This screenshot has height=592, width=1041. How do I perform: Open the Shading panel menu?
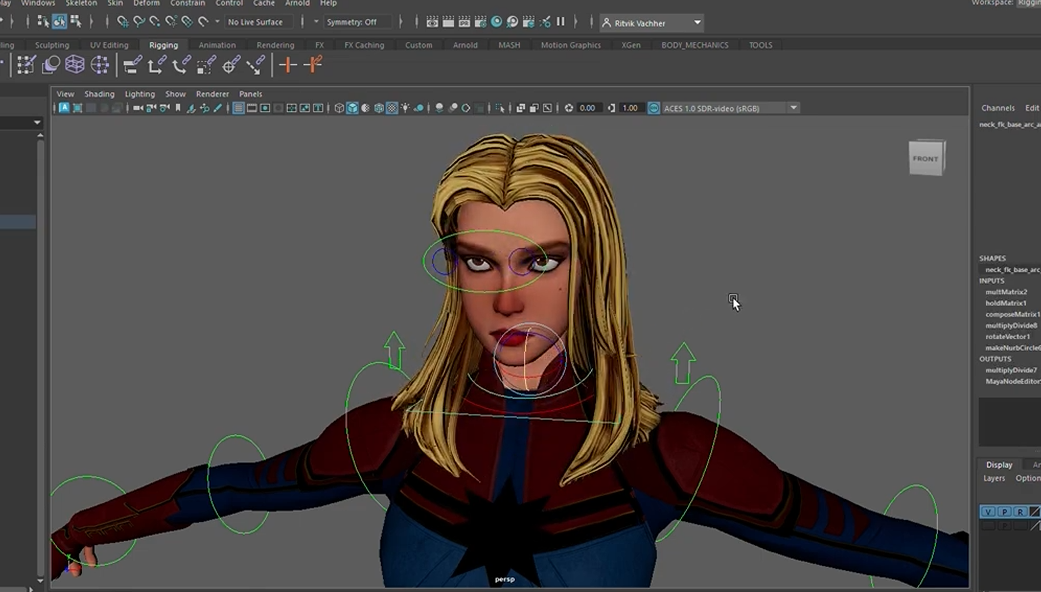pyautogui.click(x=99, y=94)
